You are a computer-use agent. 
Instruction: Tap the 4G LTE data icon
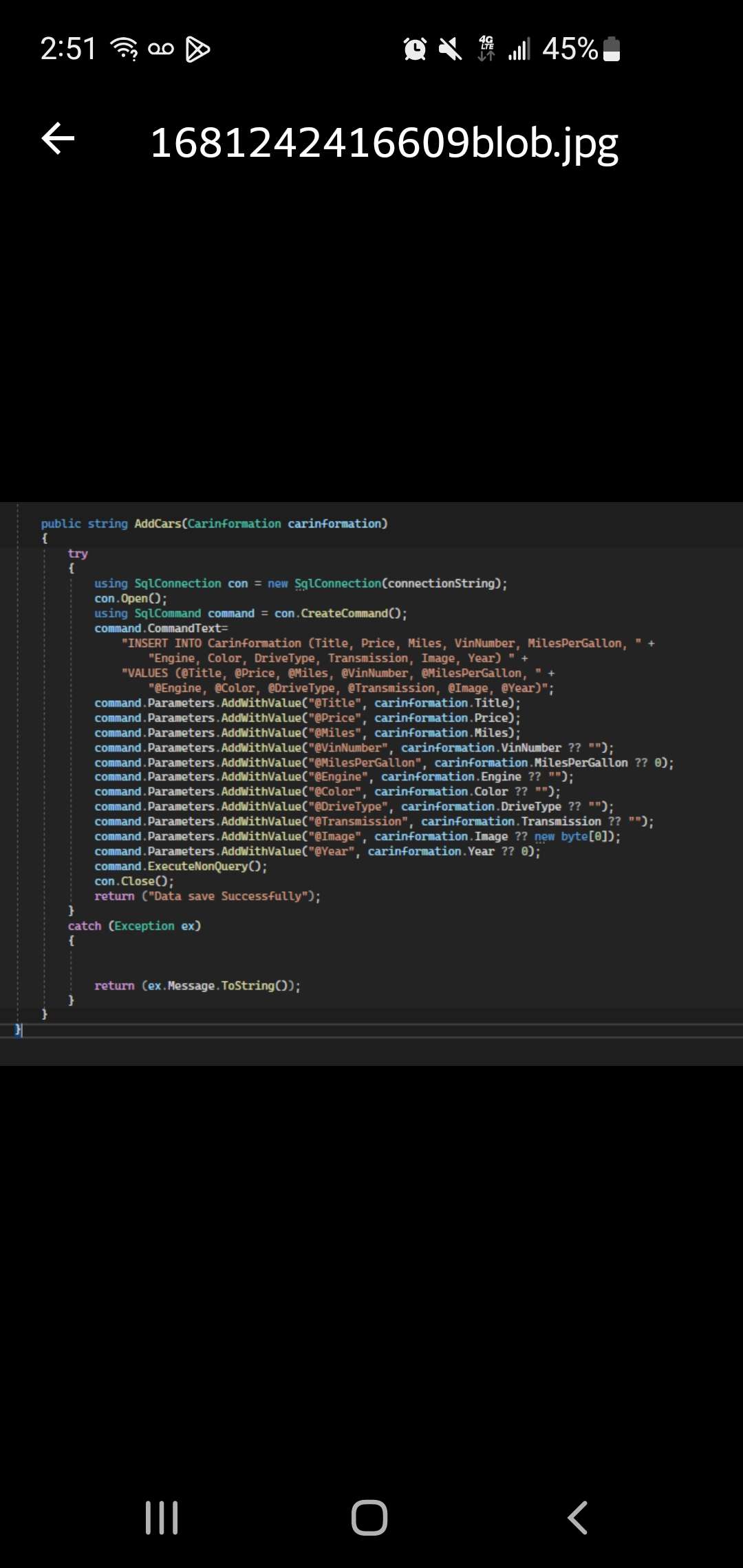tap(486, 49)
